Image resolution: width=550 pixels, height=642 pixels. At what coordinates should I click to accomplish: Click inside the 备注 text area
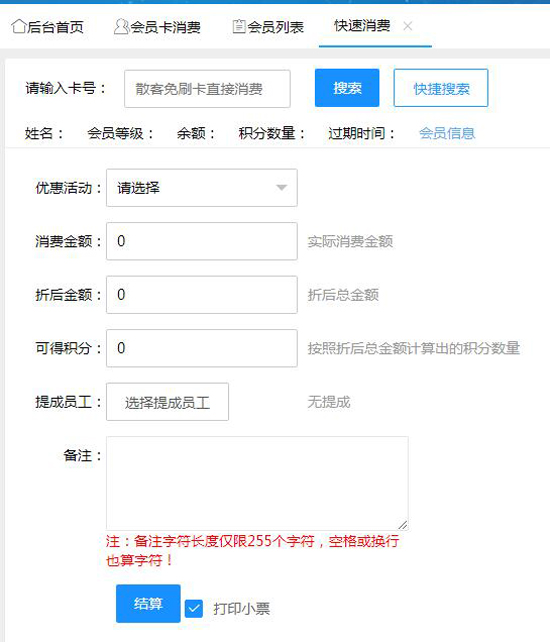(x=257, y=483)
